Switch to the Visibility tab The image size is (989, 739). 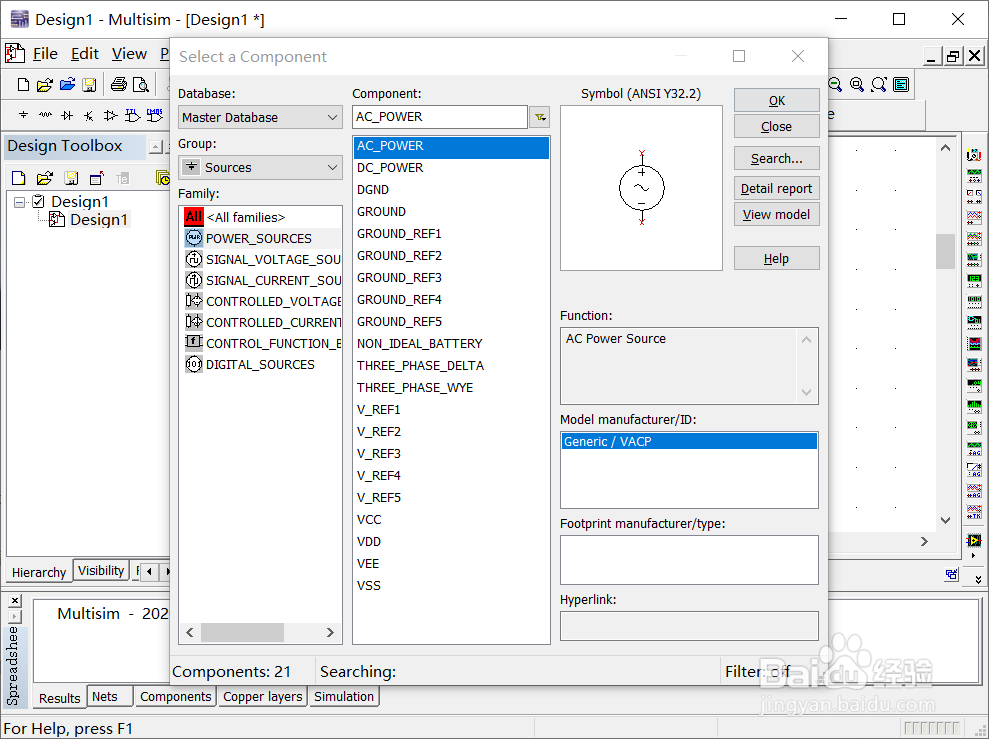(101, 570)
